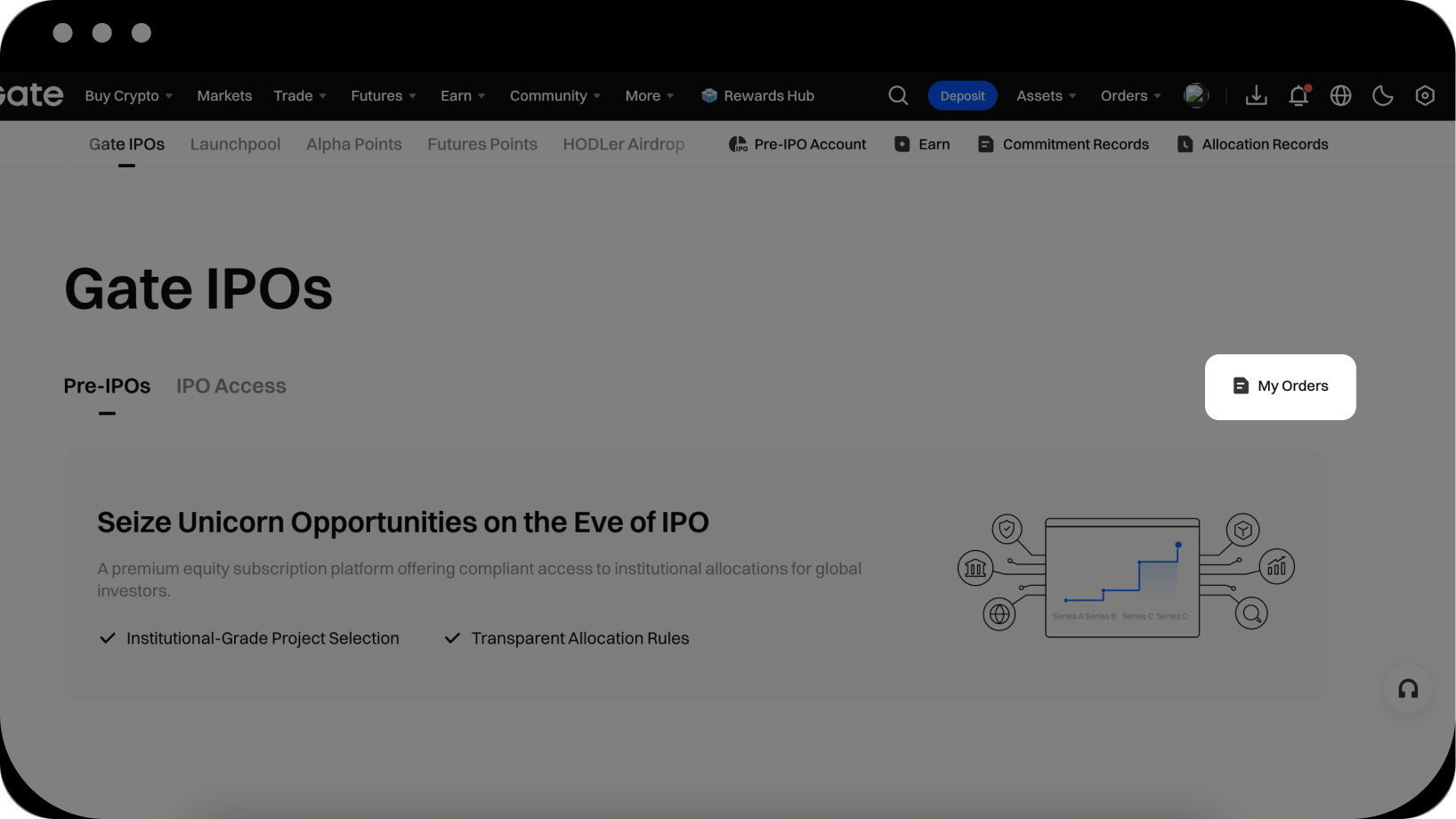Expand the Buy Crypto dropdown

pyautogui.click(x=129, y=95)
